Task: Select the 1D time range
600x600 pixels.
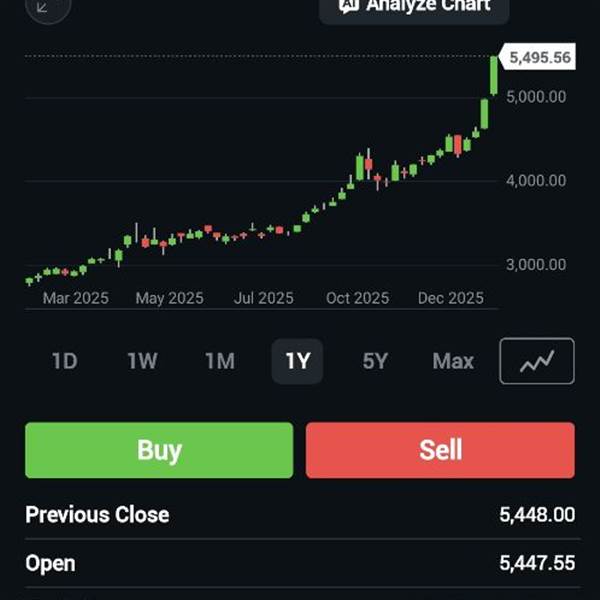Action: click(x=64, y=361)
